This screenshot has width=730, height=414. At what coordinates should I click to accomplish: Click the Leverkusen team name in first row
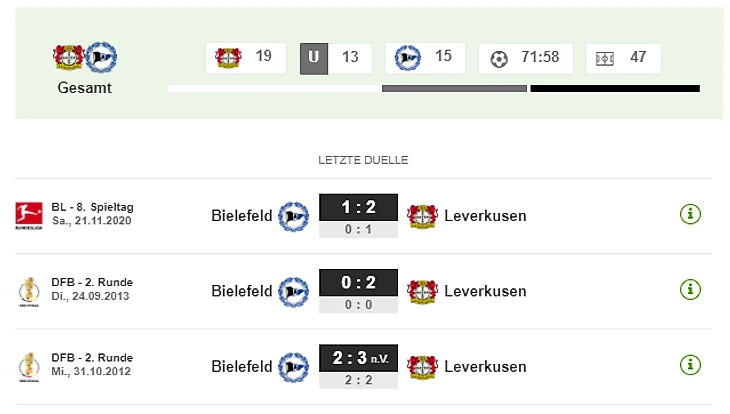click(x=485, y=216)
